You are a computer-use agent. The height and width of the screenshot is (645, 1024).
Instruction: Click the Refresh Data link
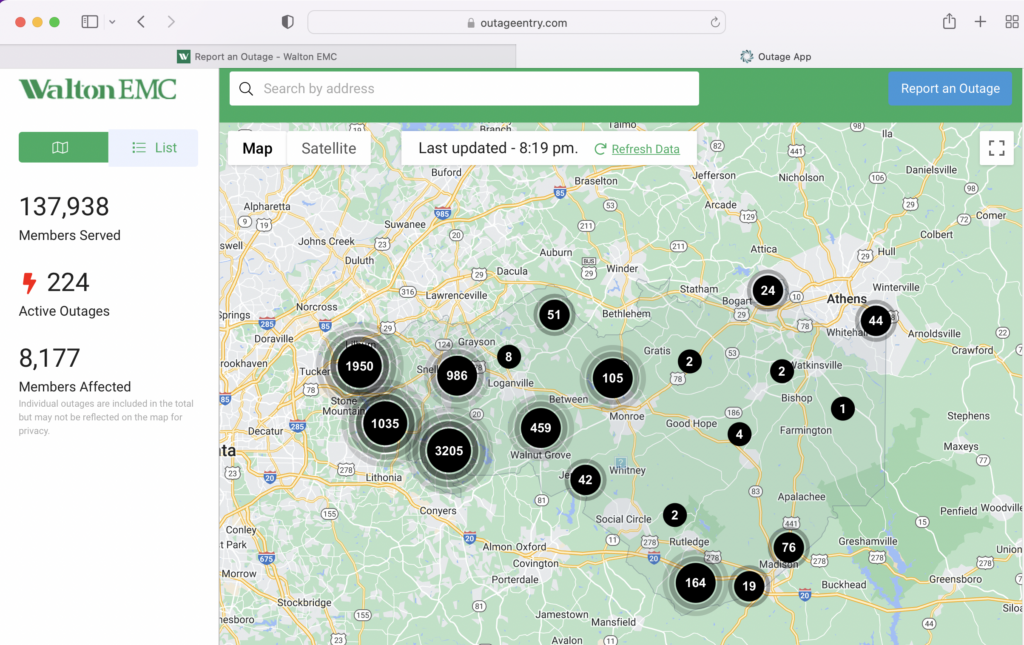click(645, 149)
